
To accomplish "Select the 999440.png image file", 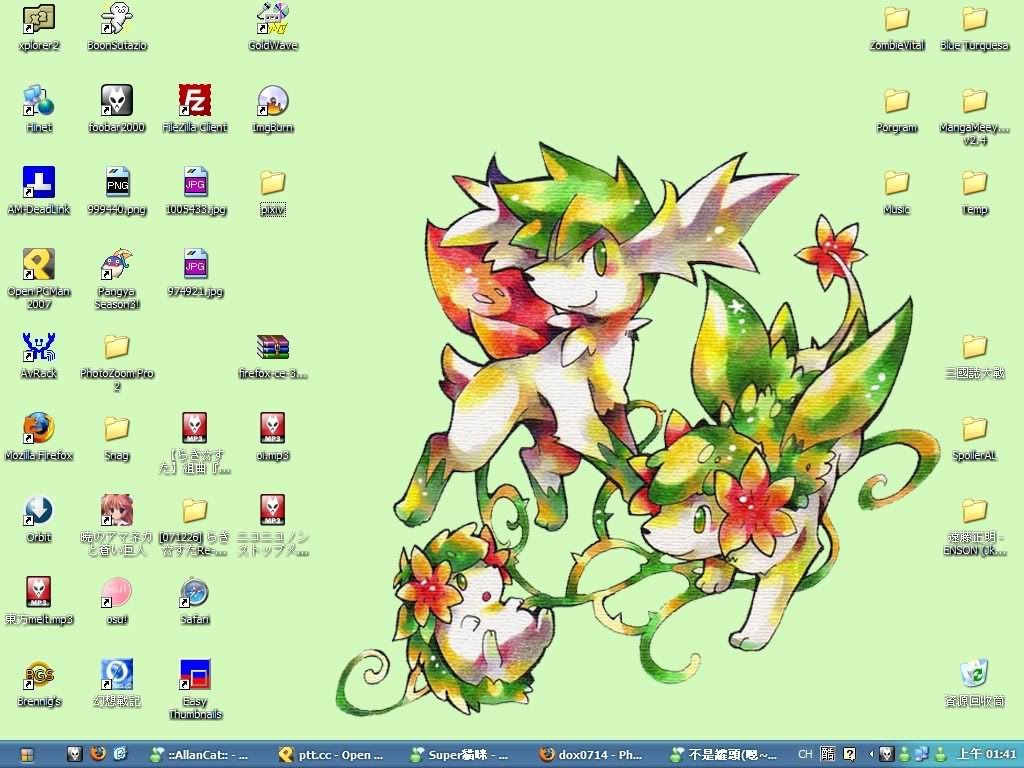I will click(x=116, y=182).
